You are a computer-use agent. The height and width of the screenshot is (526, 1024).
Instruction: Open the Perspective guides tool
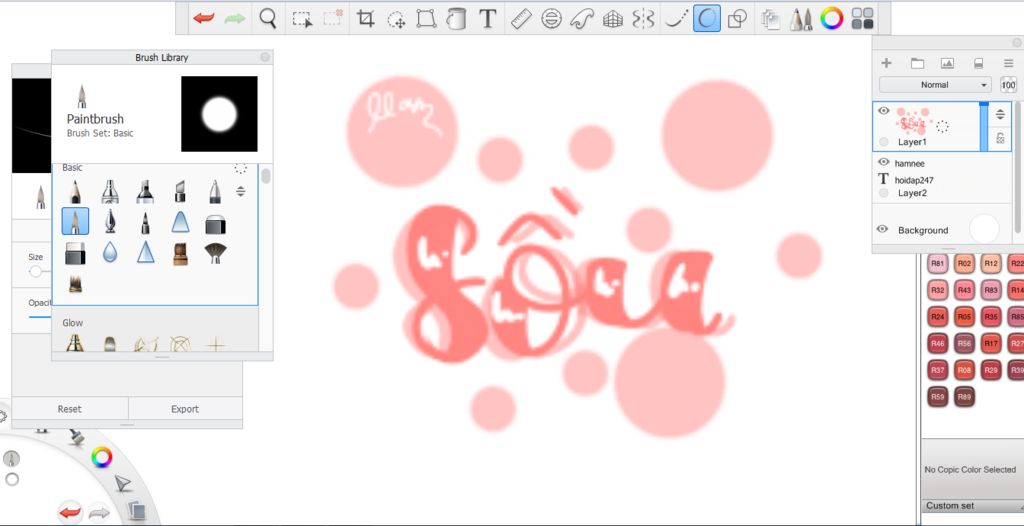pyautogui.click(x=613, y=18)
